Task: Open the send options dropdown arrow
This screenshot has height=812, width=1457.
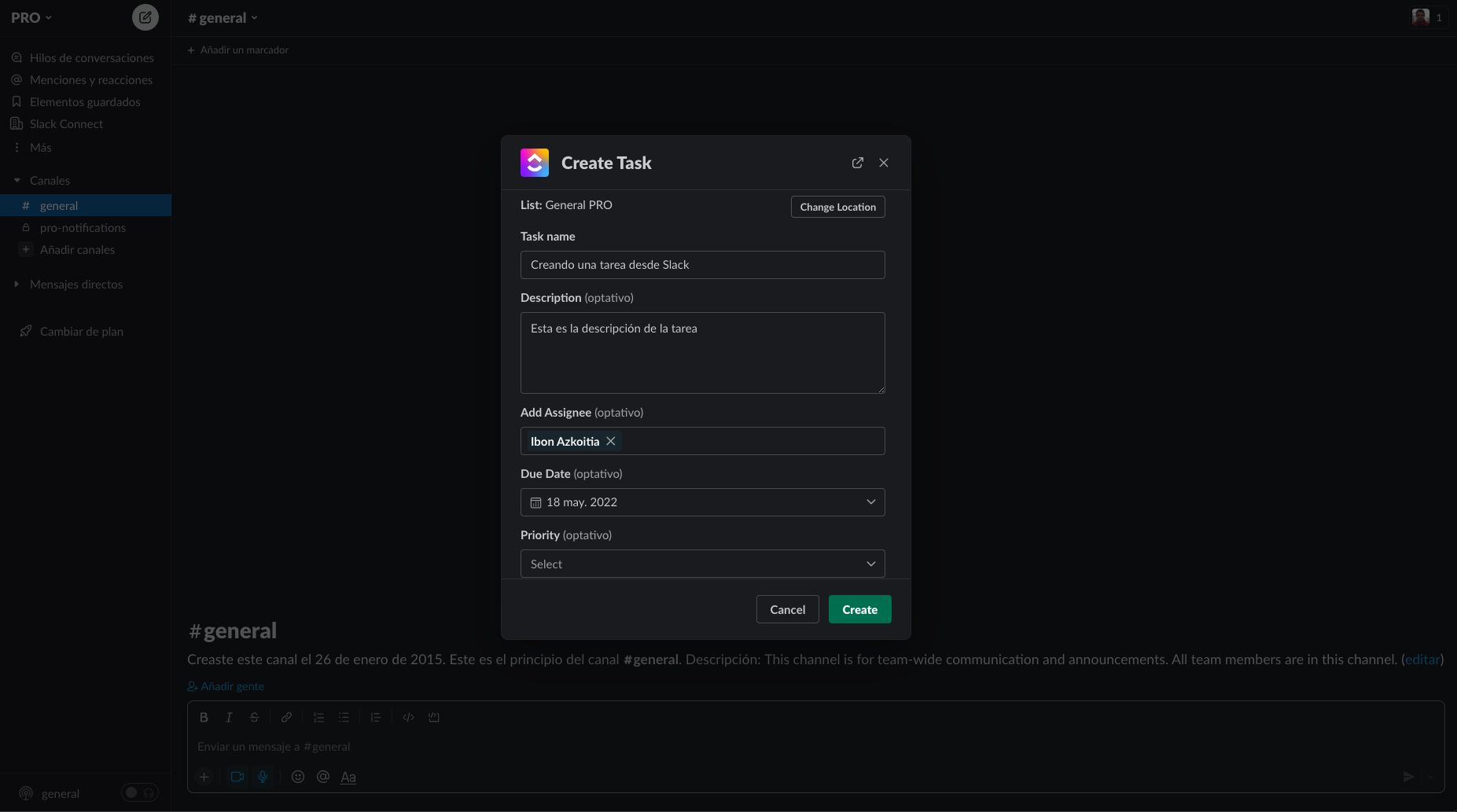Action: [1431, 777]
